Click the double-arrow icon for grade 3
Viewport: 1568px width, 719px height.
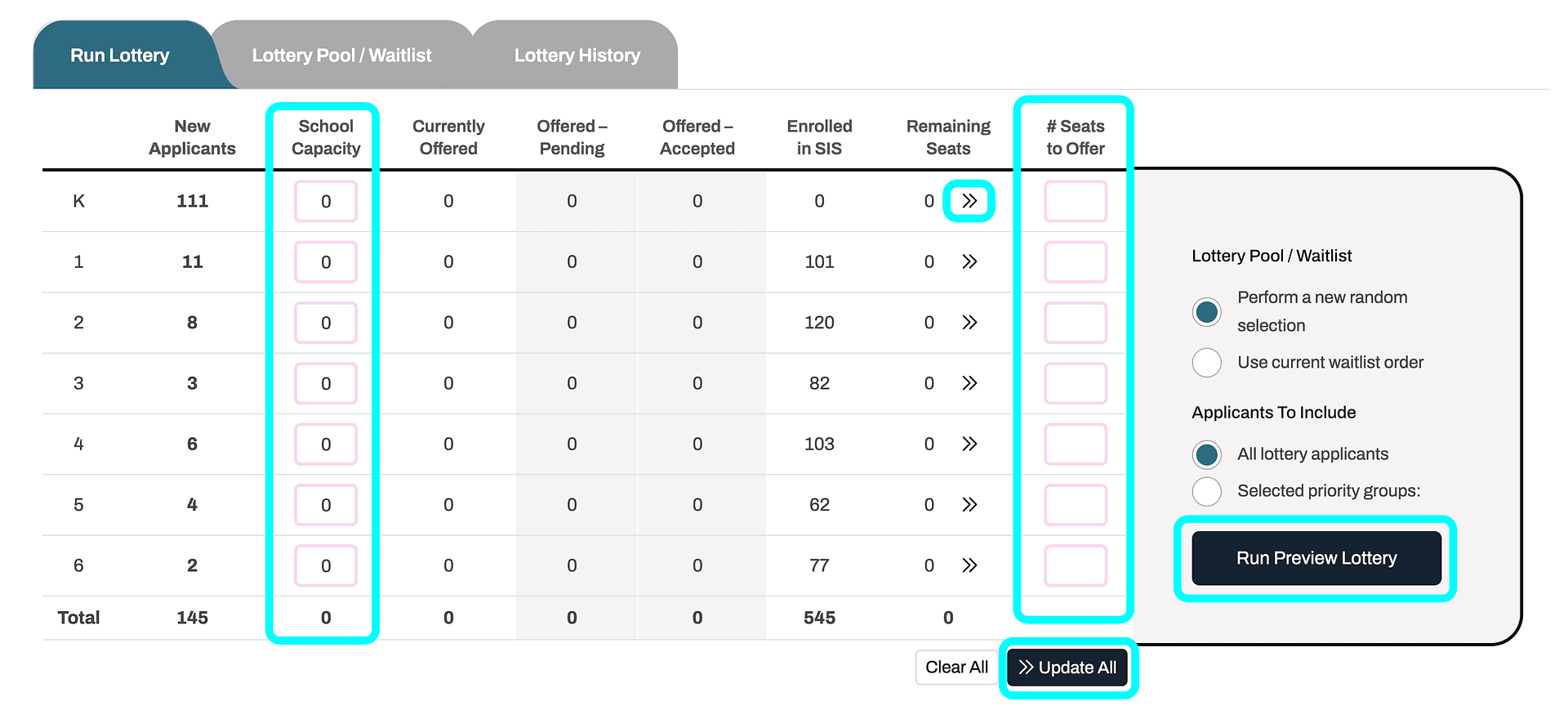pyautogui.click(x=969, y=383)
